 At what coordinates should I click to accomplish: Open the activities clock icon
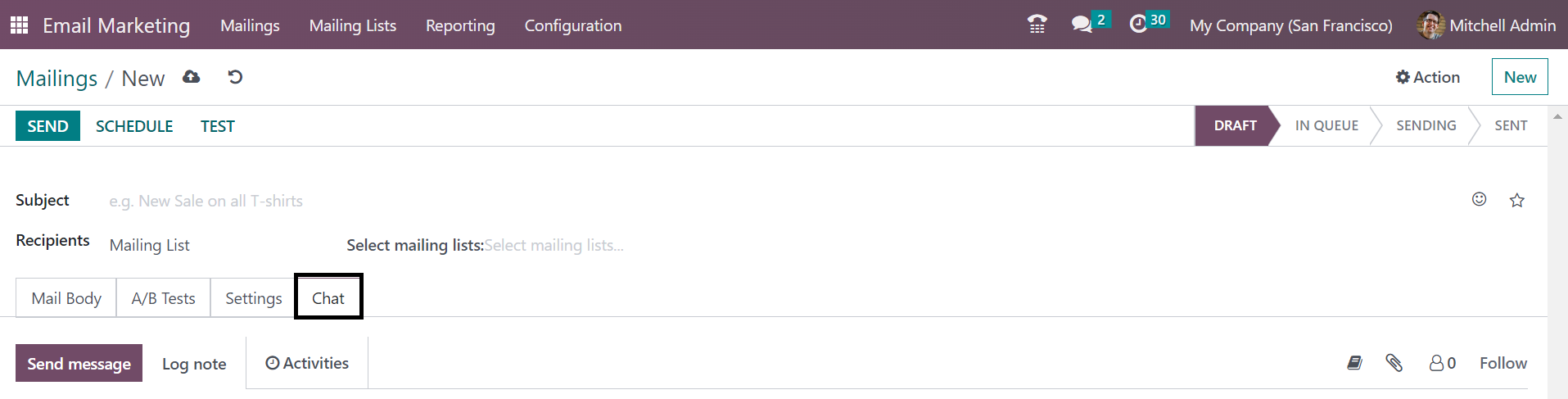(1138, 25)
